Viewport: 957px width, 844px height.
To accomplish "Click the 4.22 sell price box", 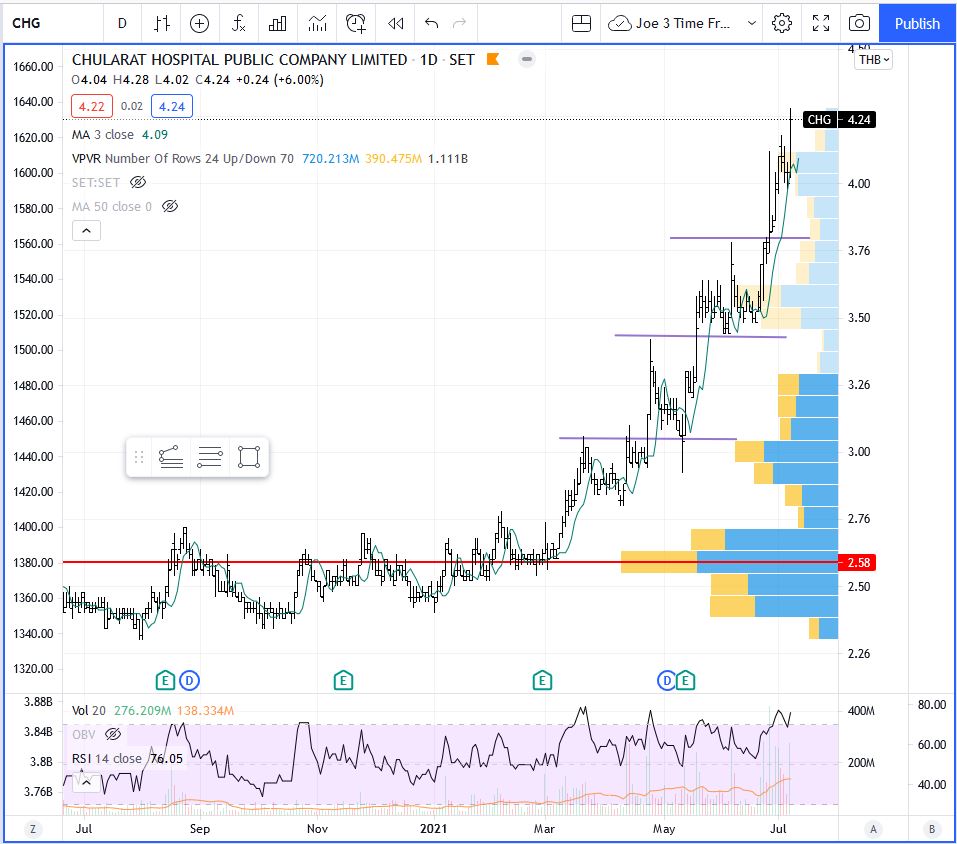I will point(92,106).
